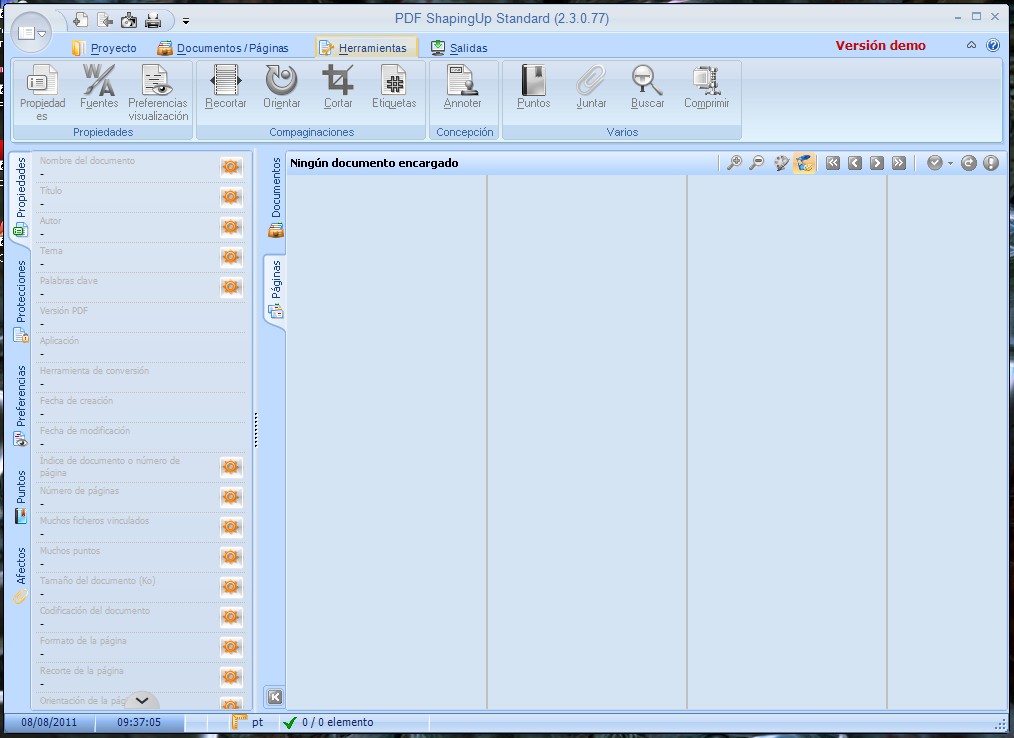This screenshot has height=738, width=1014.
Task: Click the zoom in magnifier icon
Action: [x=734, y=163]
